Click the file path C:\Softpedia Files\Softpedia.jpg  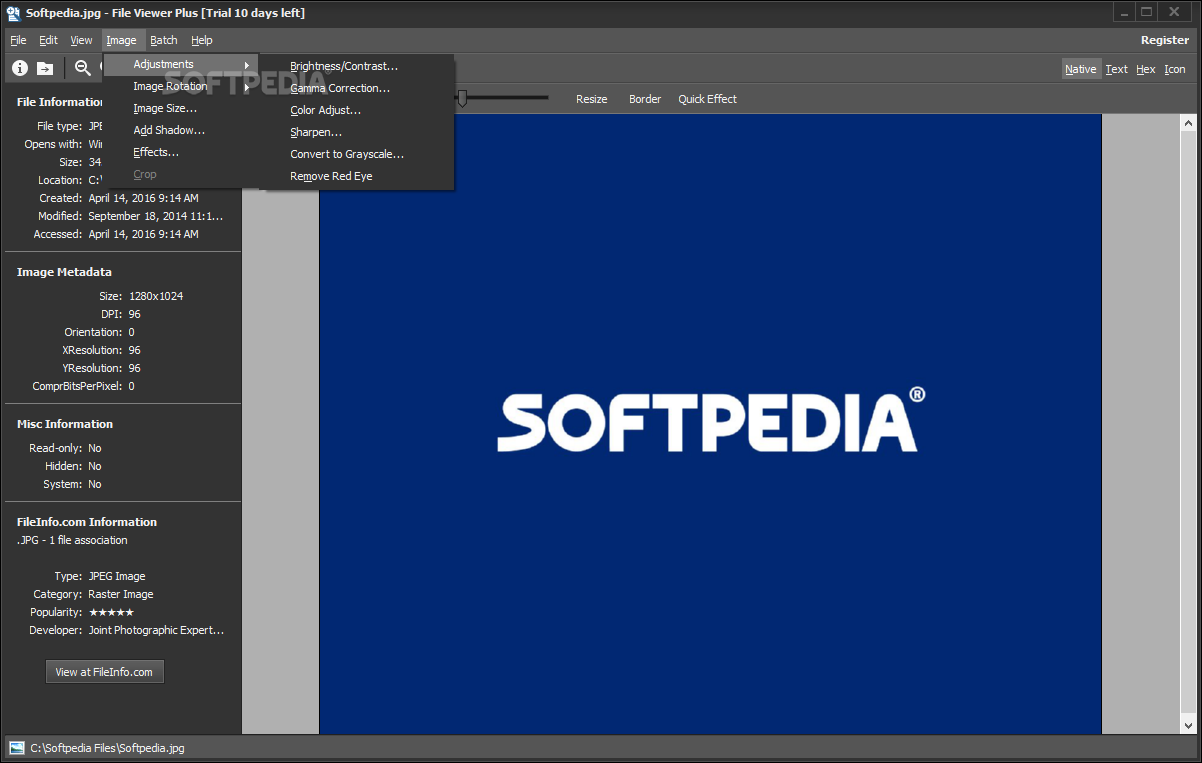pos(108,748)
